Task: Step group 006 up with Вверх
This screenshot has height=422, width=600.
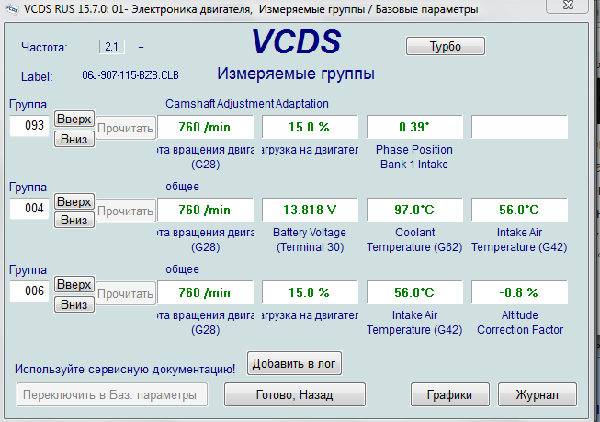Action: [74, 284]
